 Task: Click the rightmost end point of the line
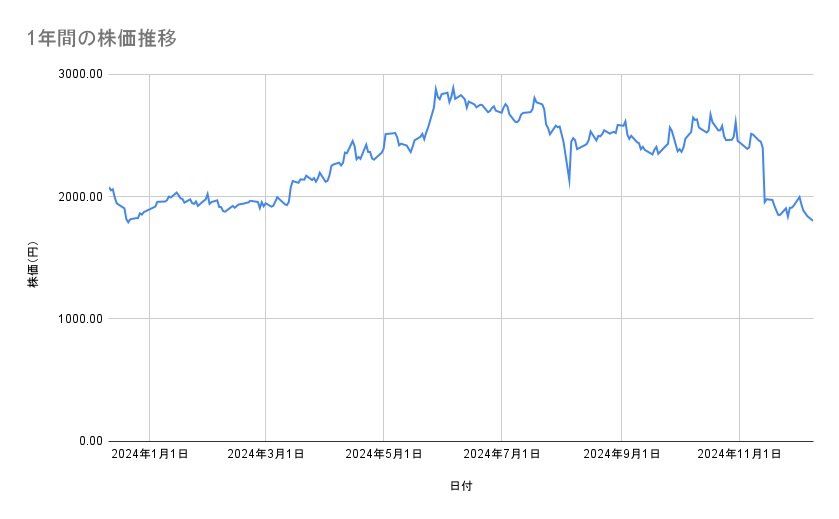coord(812,220)
